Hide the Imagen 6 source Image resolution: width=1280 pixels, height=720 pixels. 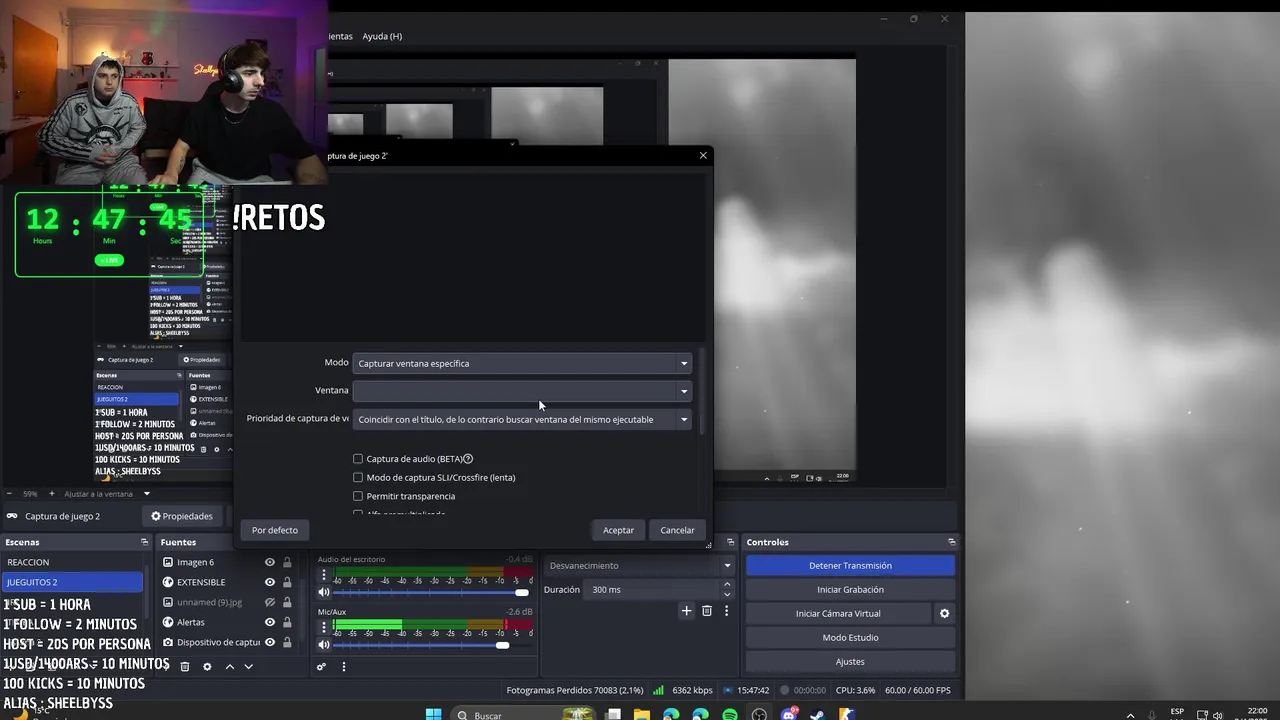tap(269, 562)
